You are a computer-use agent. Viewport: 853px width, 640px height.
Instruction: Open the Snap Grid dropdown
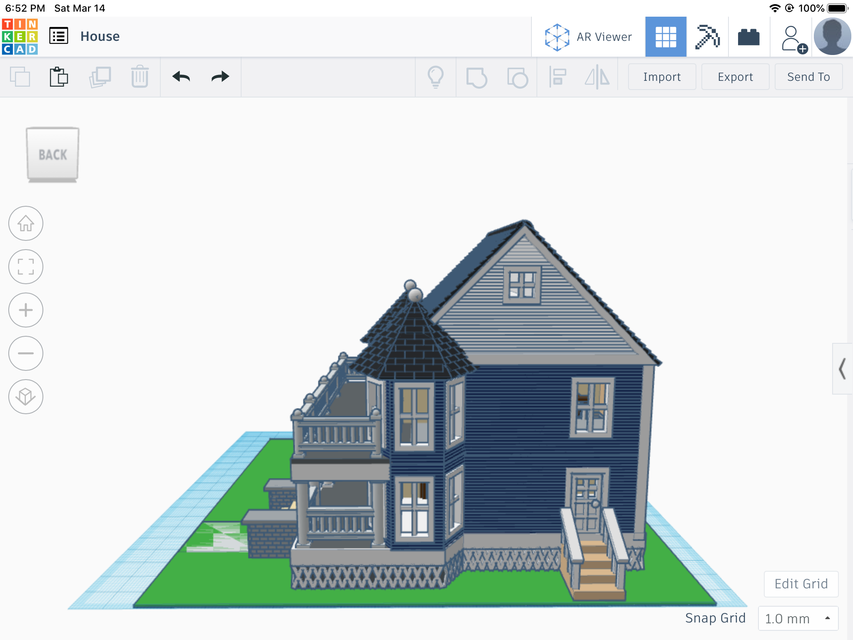tap(797, 618)
